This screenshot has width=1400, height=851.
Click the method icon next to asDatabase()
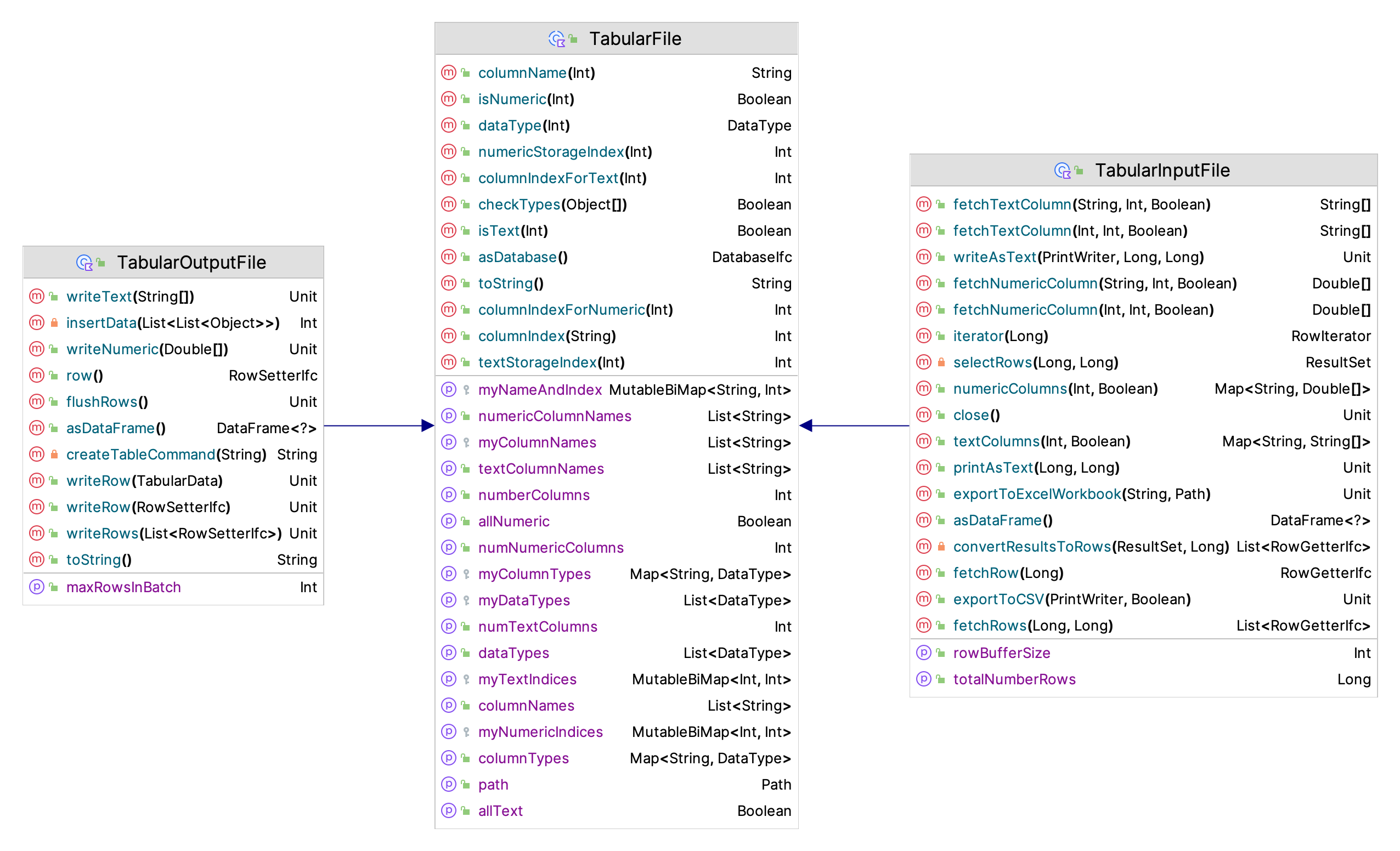point(448,257)
